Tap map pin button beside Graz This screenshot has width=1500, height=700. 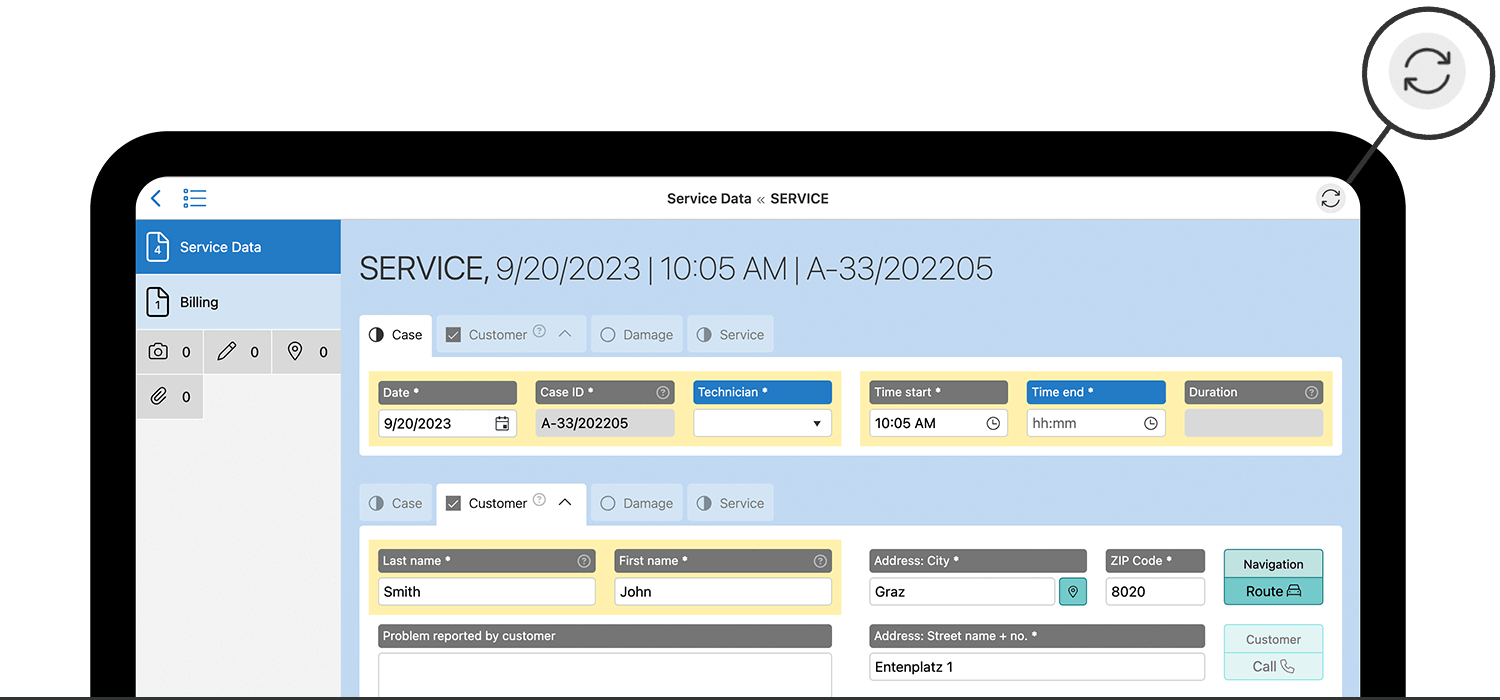[1072, 591]
